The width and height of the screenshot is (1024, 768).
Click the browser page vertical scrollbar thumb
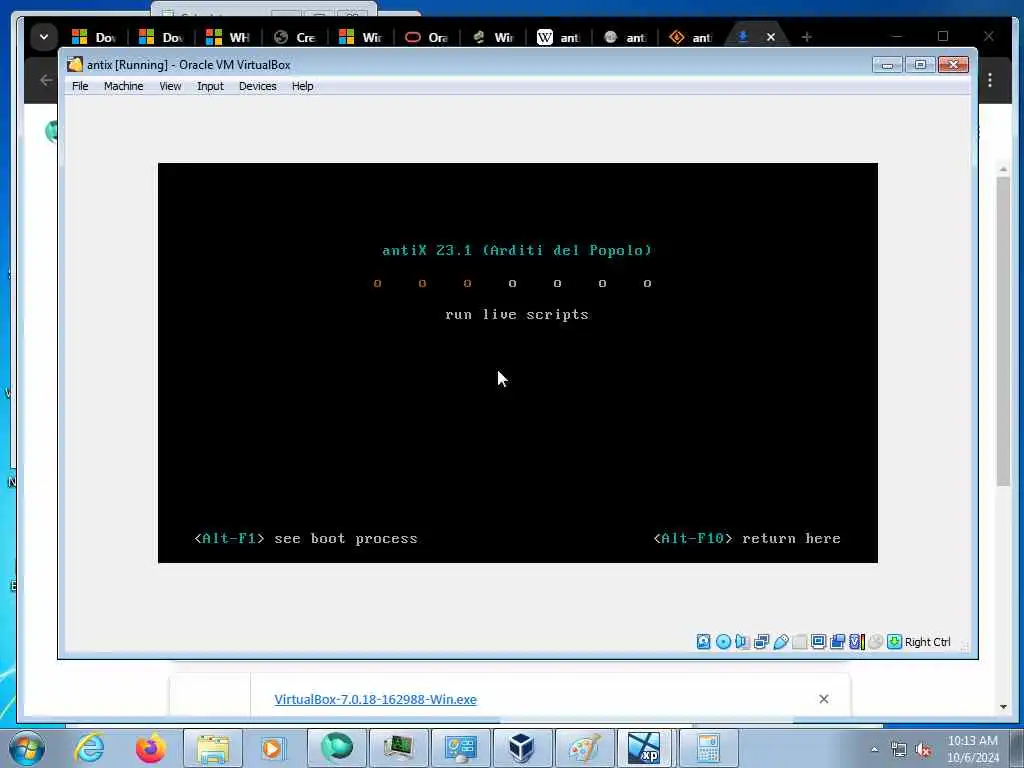1003,331
